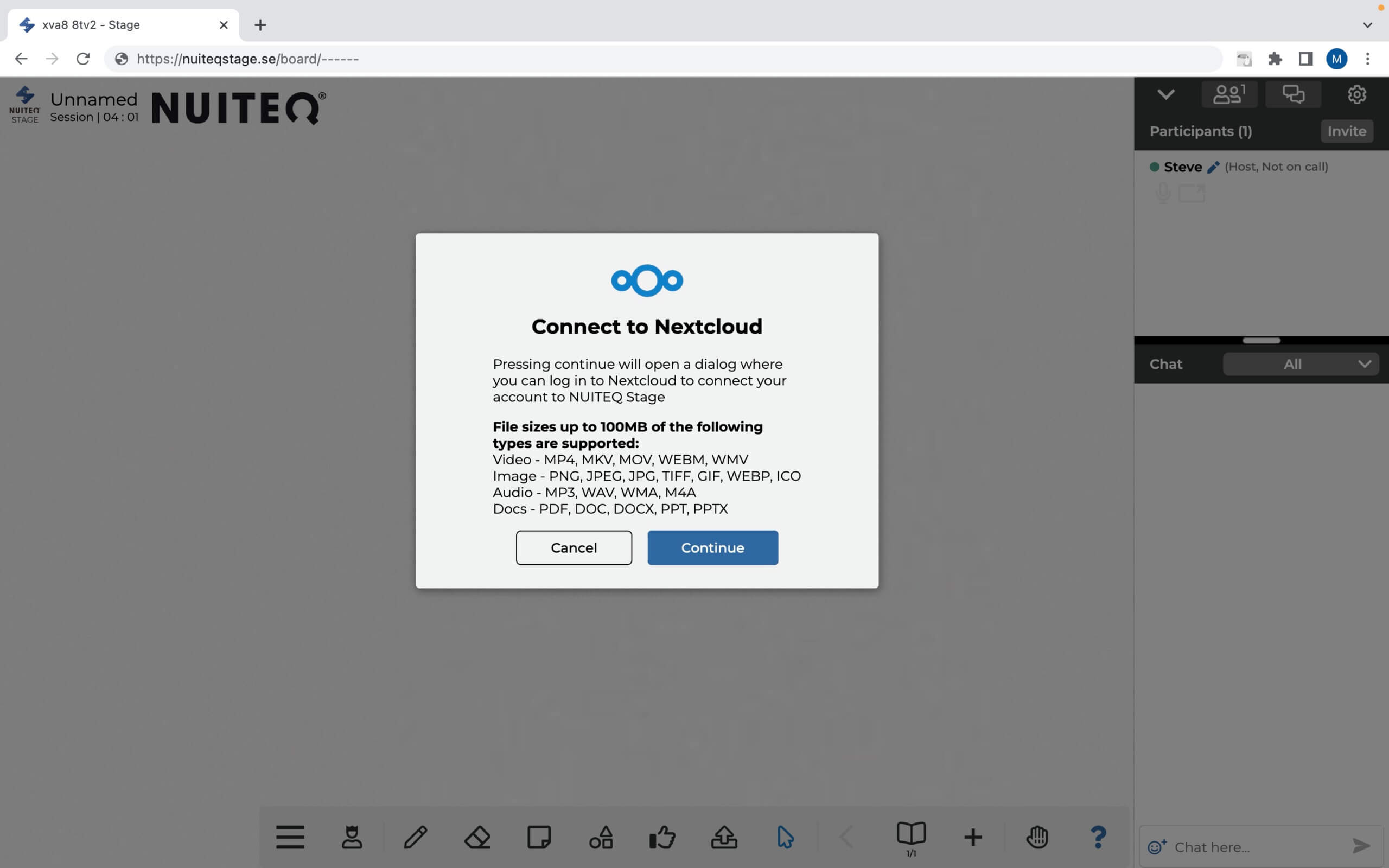1389x868 pixels.
Task: Toggle the browser side panel icon
Action: pyautogui.click(x=1306, y=59)
